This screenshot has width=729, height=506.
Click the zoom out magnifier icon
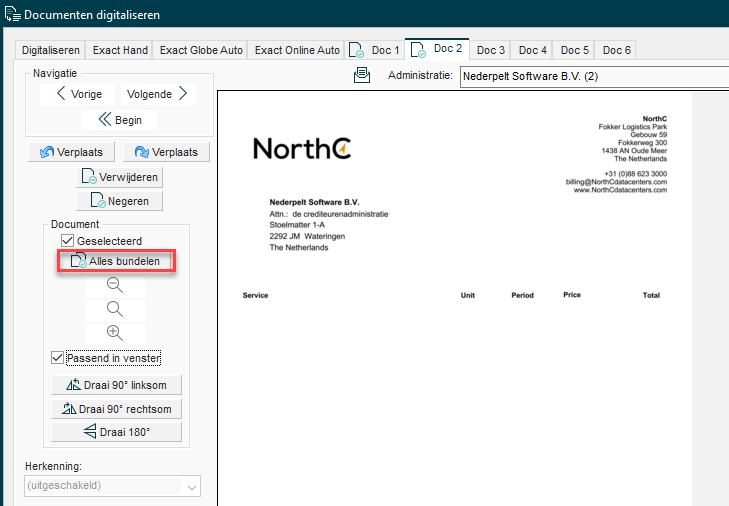click(x=115, y=285)
